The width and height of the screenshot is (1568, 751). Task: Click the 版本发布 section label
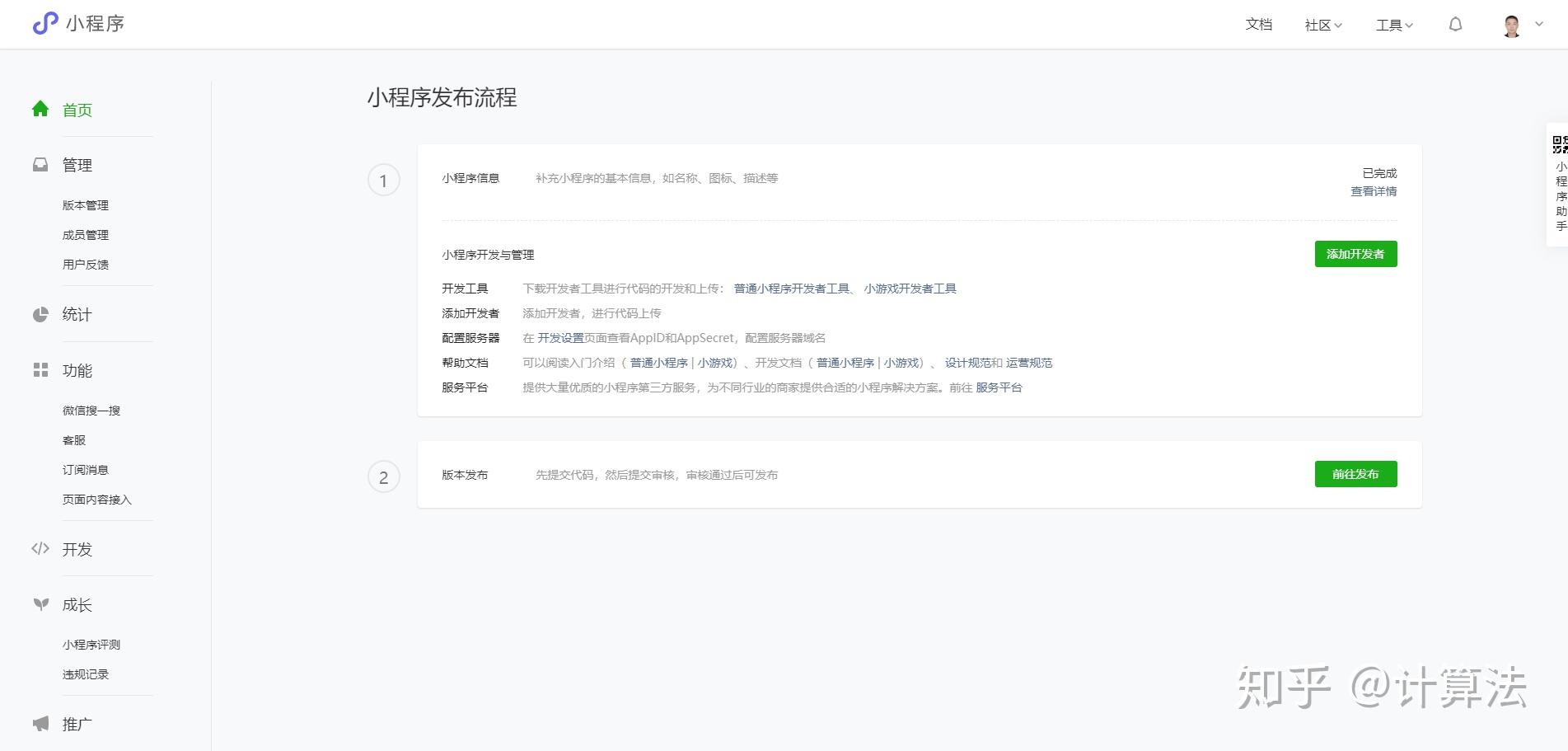pyautogui.click(x=465, y=475)
